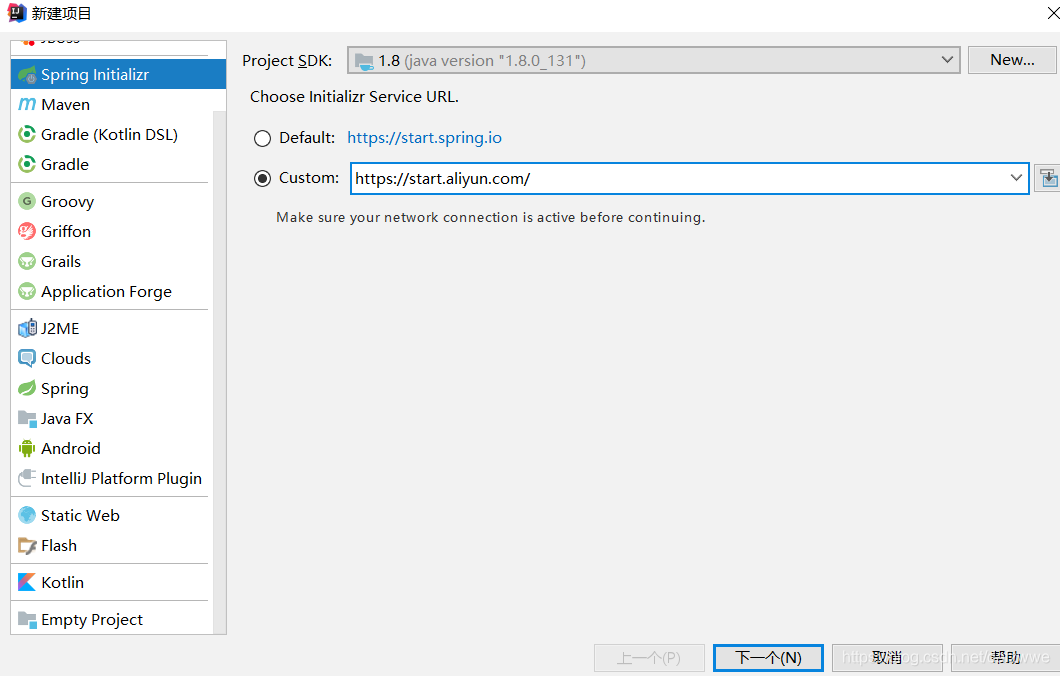
Task: Select the Default initializr service radio button
Action: click(x=262, y=138)
